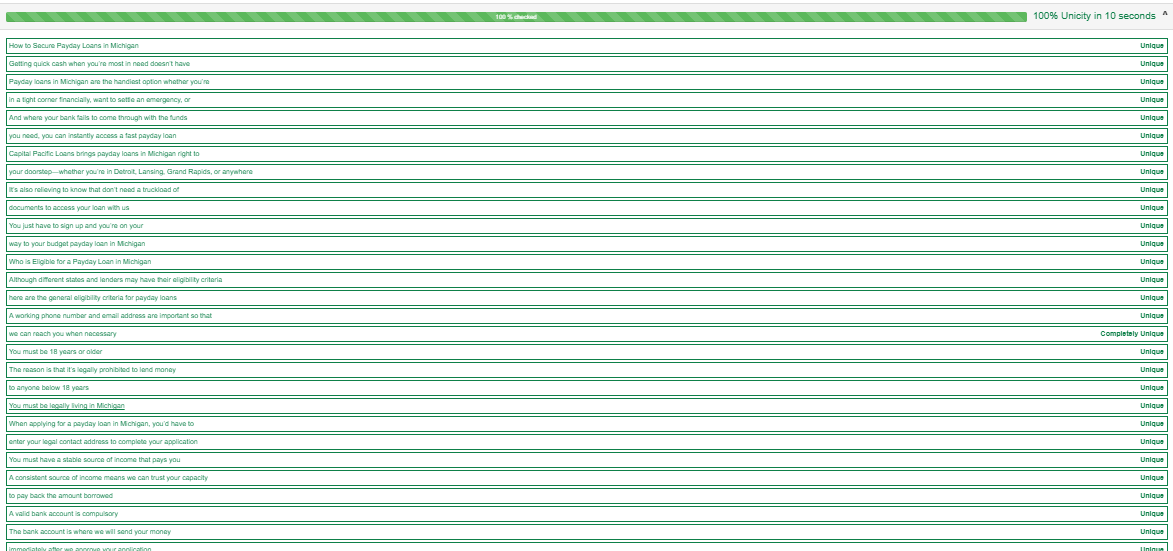The height and width of the screenshot is (551, 1173).
Task: Select 'way to your budget payday loan in Michigan'
Action: [586, 244]
